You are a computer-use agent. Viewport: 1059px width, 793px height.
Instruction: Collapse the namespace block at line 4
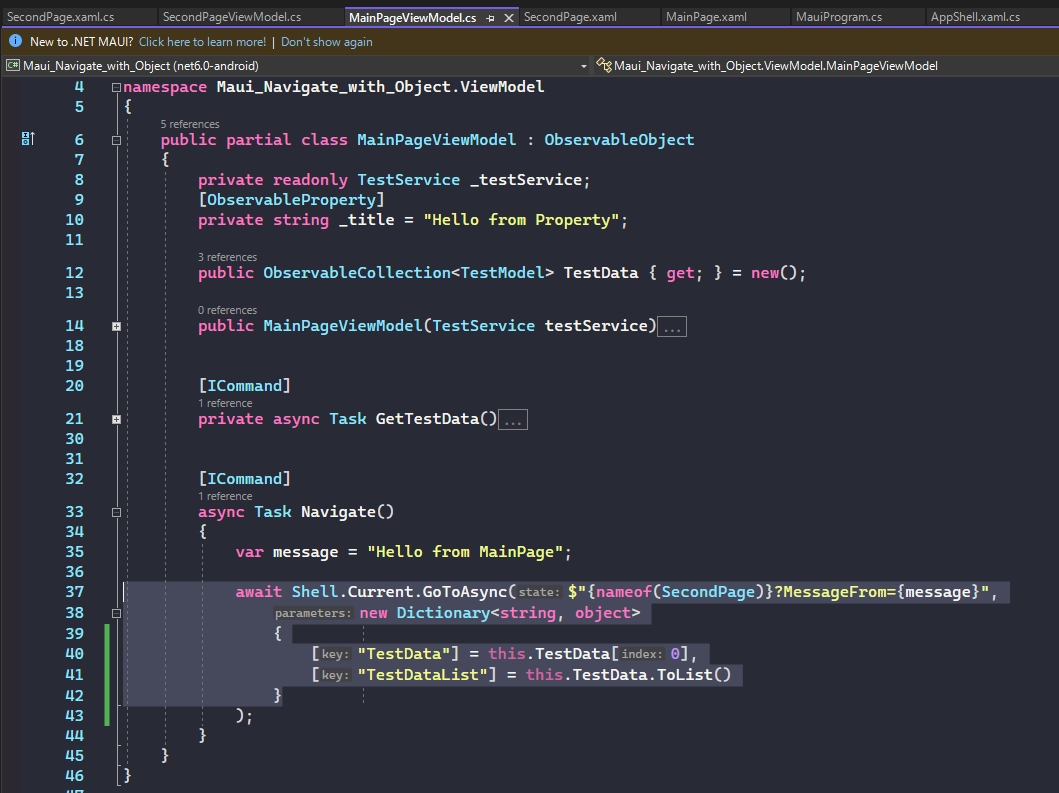pyautogui.click(x=116, y=87)
